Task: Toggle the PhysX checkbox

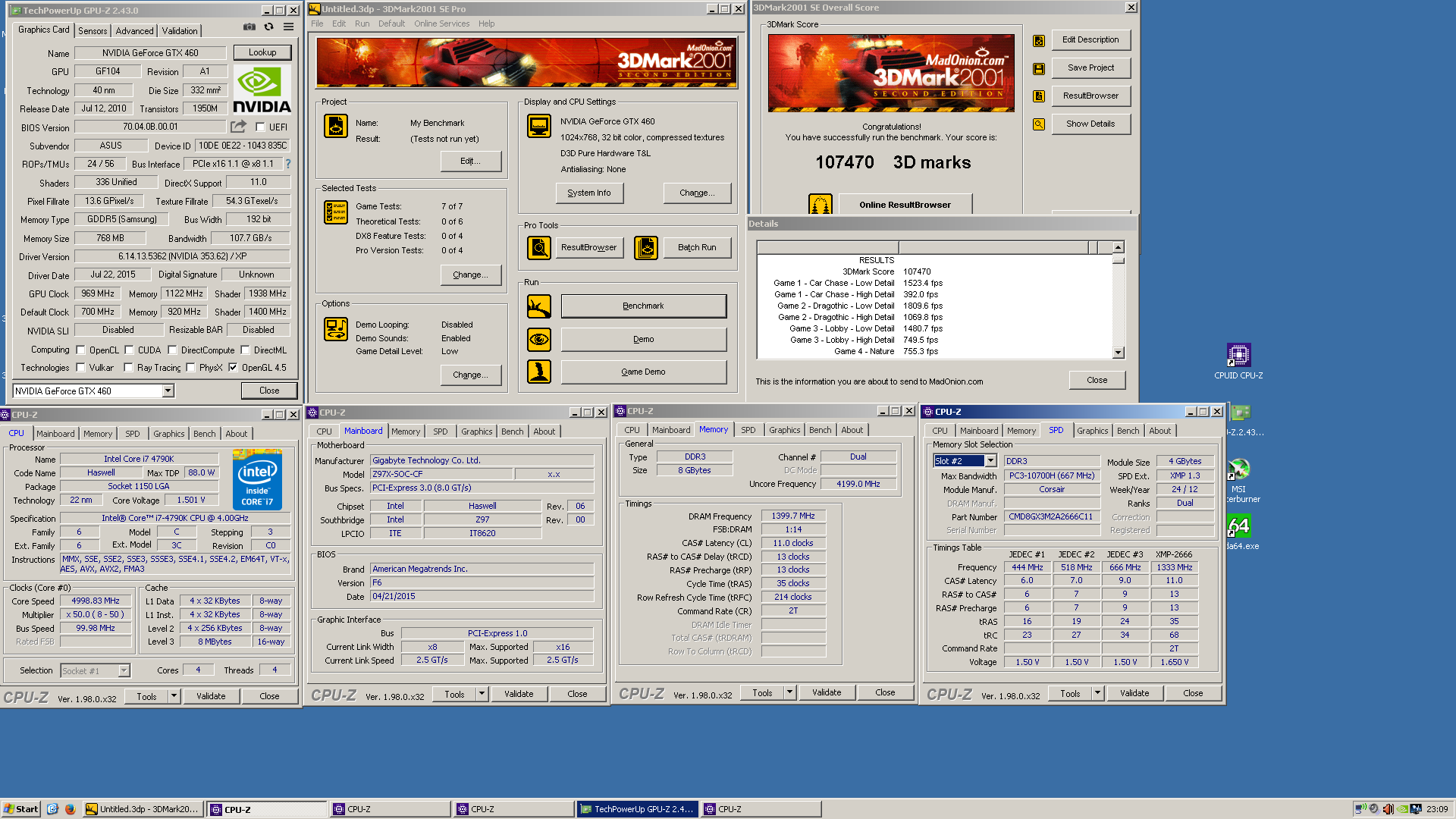Action: (x=190, y=368)
